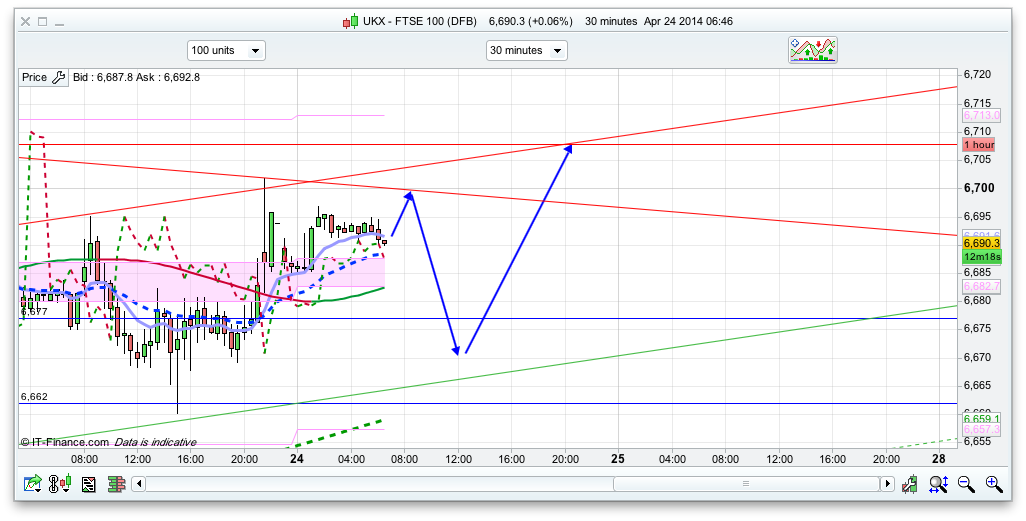1026x521 pixels.
Task: Click the candlestick icon in title bar
Action: point(349,21)
